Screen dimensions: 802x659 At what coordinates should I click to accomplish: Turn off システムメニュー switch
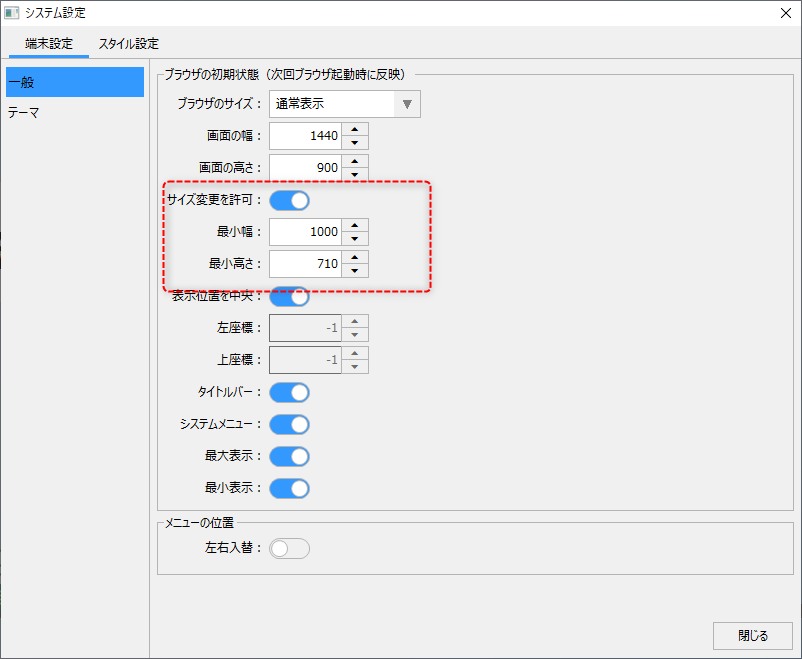pos(289,424)
